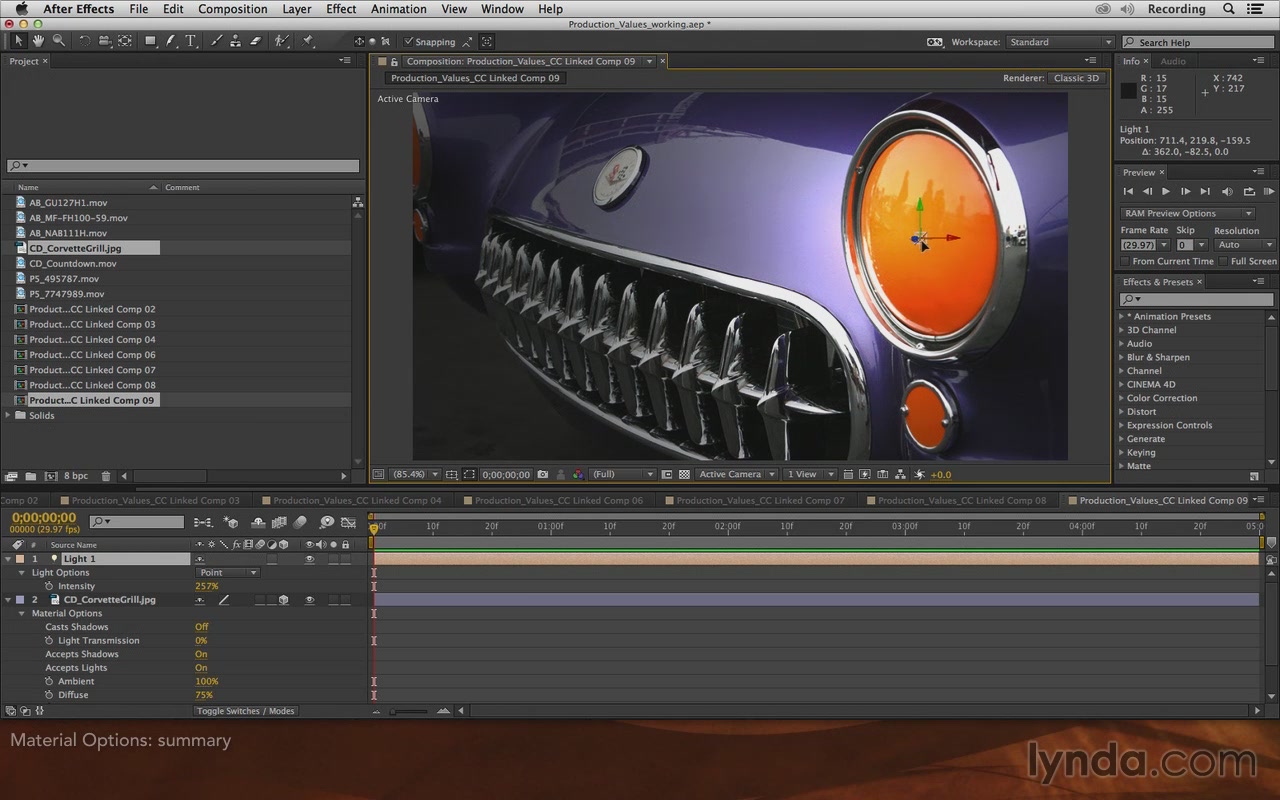Click the Classic 3D renderer button
This screenshot has width=1280, height=800.
(1076, 78)
